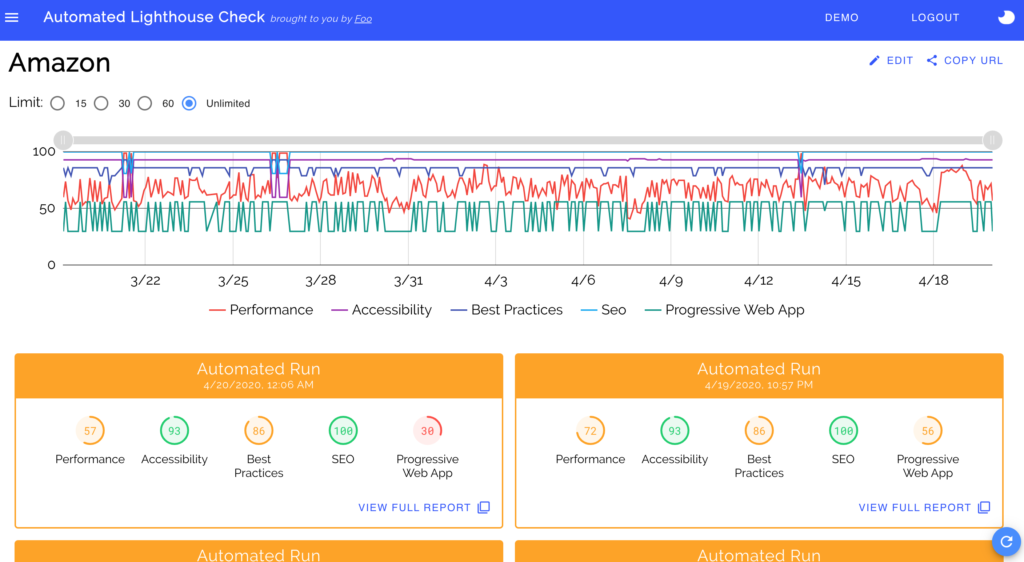The width and height of the screenshot is (1024, 562).
Task: Toggle dark mode moon icon
Action: tap(1006, 18)
